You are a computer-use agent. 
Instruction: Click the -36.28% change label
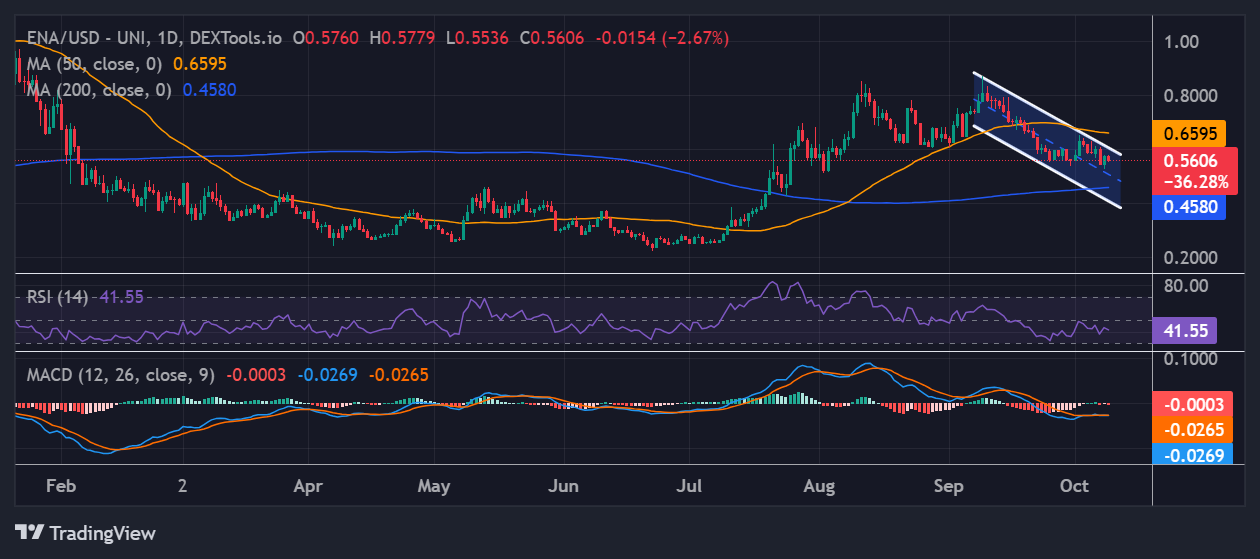pyautogui.click(x=1185, y=182)
